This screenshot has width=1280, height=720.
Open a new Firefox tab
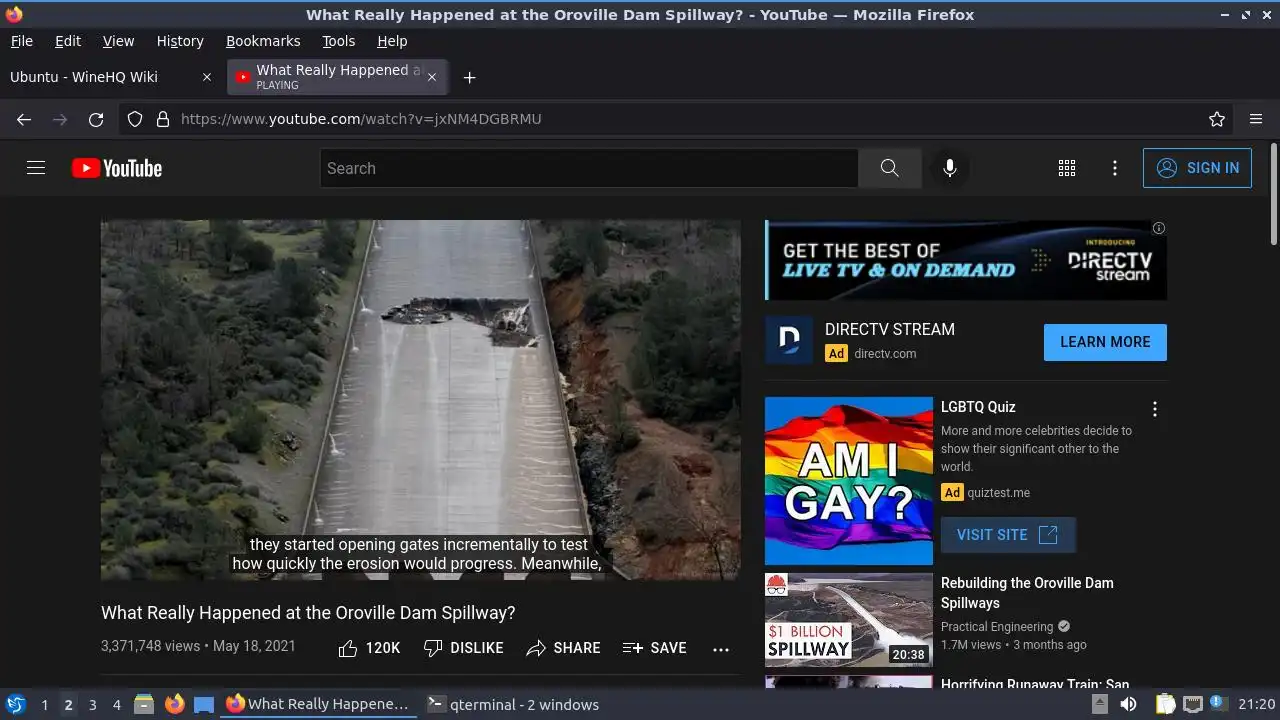(x=469, y=77)
